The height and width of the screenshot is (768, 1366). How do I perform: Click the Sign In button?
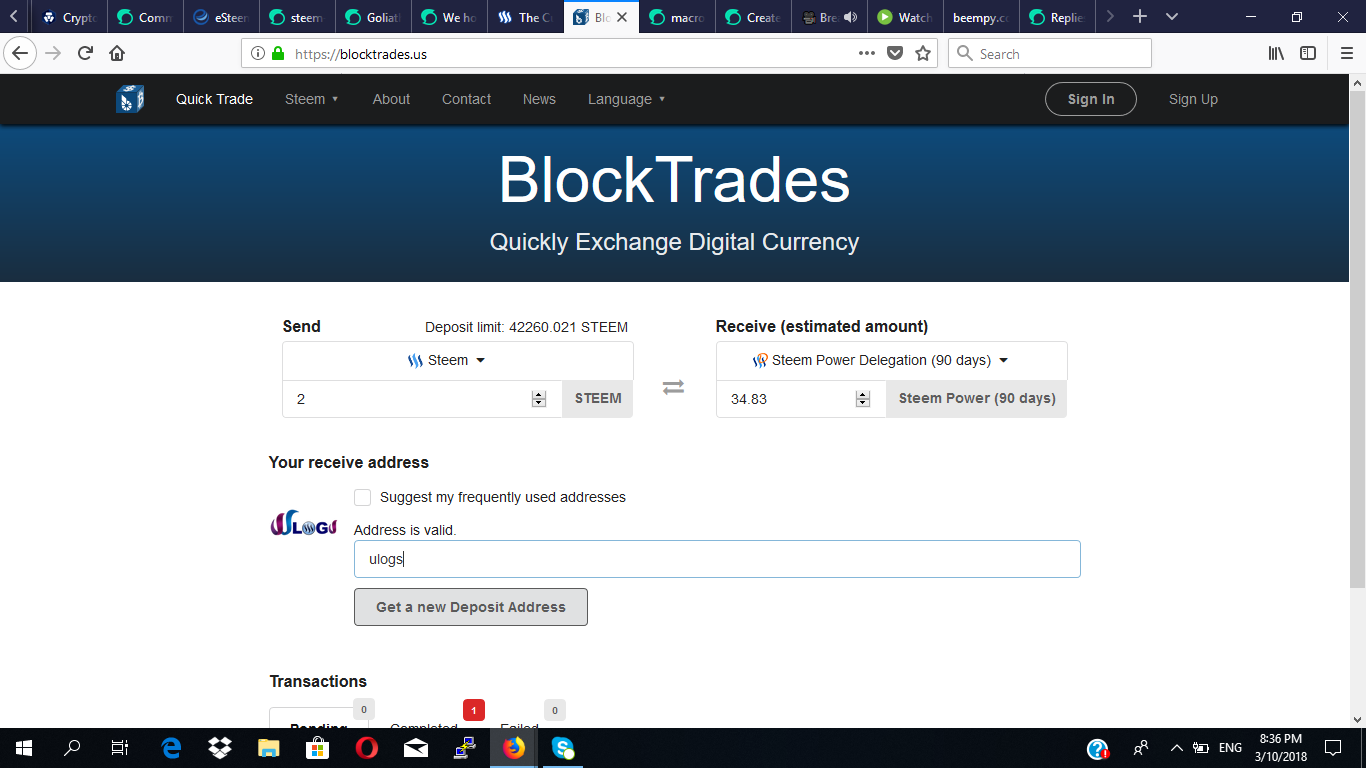coord(1091,99)
